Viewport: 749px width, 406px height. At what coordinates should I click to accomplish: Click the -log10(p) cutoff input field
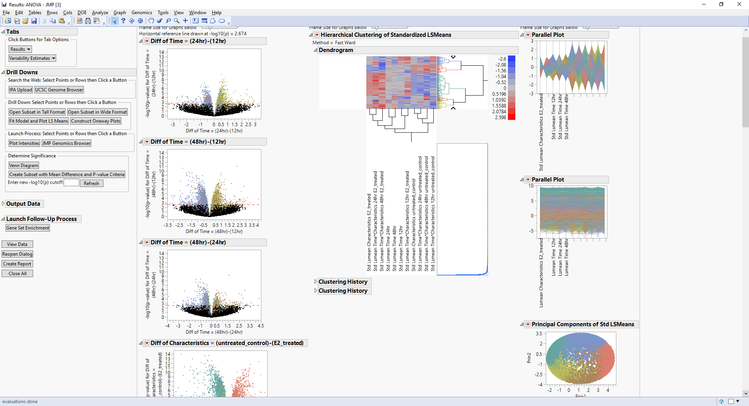point(71,183)
